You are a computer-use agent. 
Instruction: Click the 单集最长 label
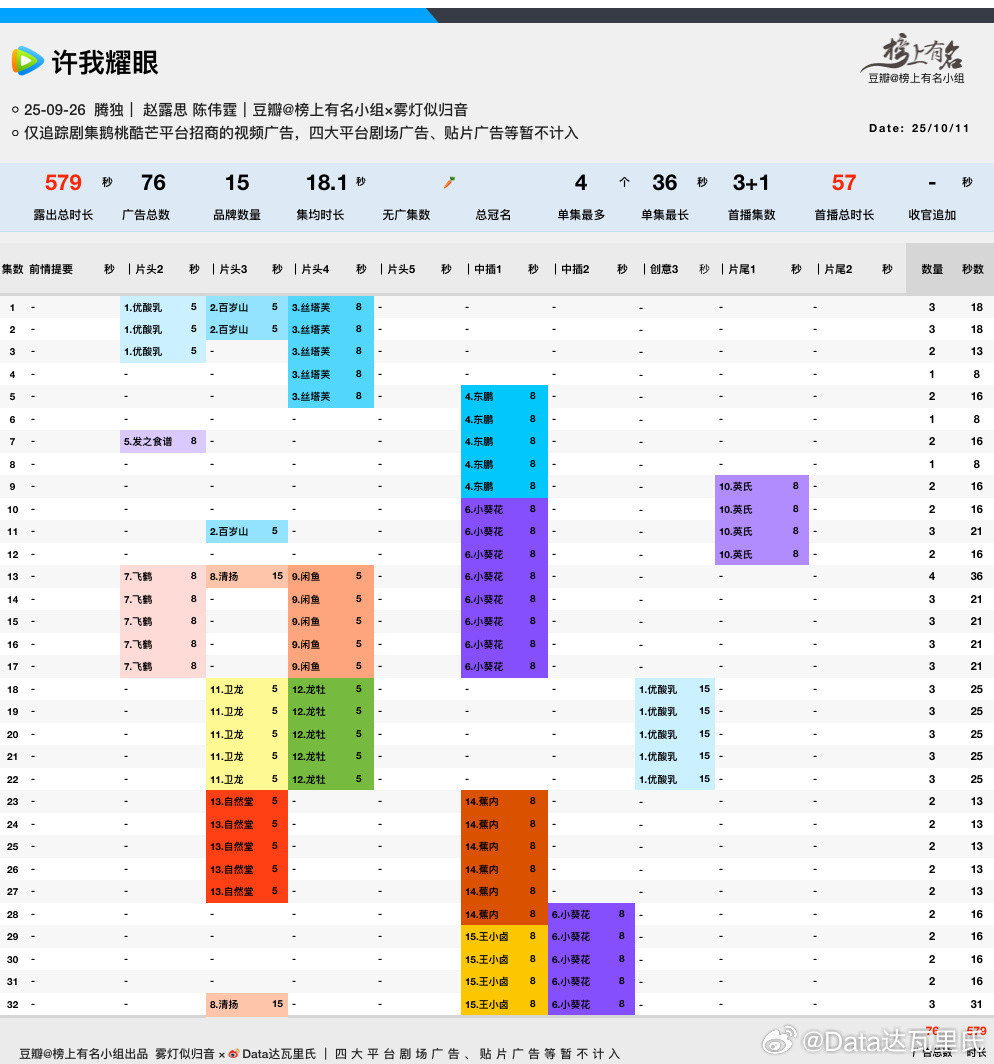[665, 215]
